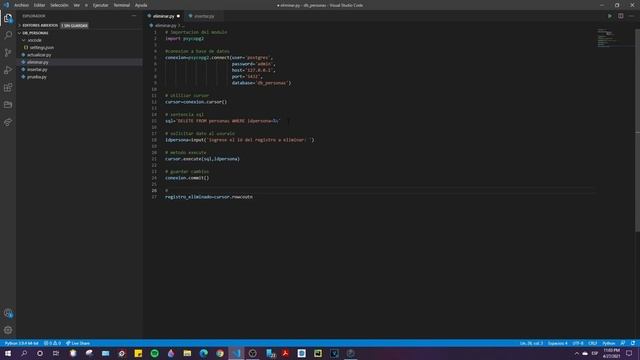The image size is (640, 360).
Task: Change indentation via Espacios: 4
Action: click(x=558, y=343)
